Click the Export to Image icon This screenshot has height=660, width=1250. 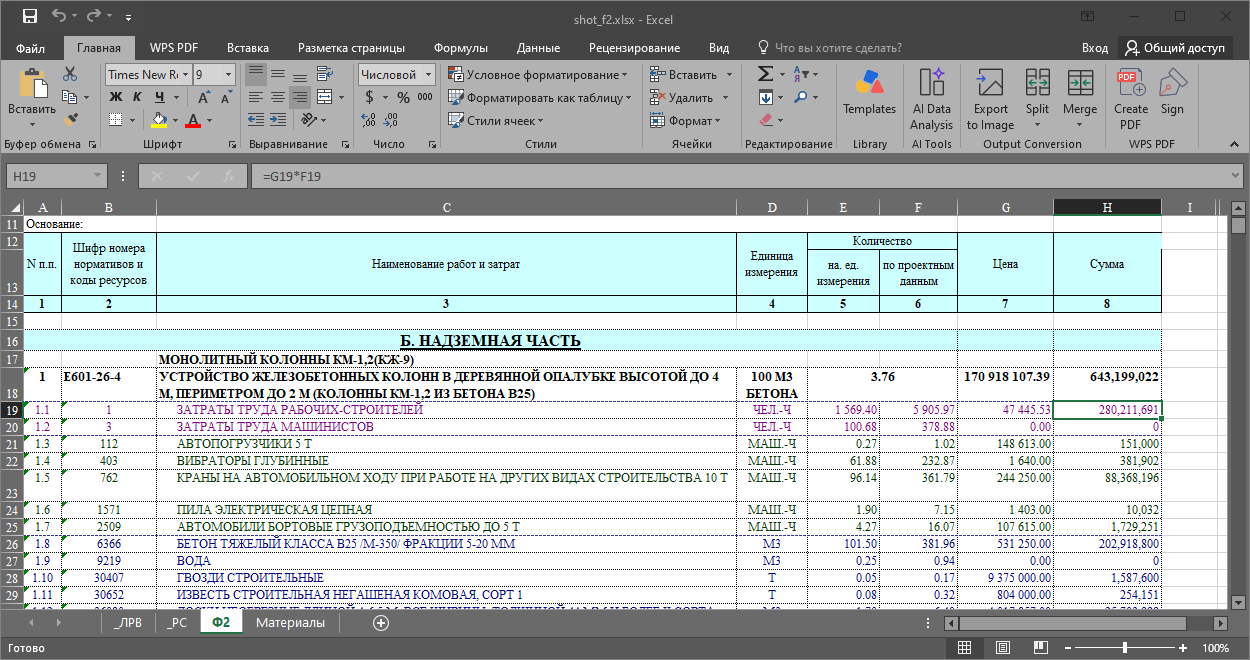pos(990,81)
